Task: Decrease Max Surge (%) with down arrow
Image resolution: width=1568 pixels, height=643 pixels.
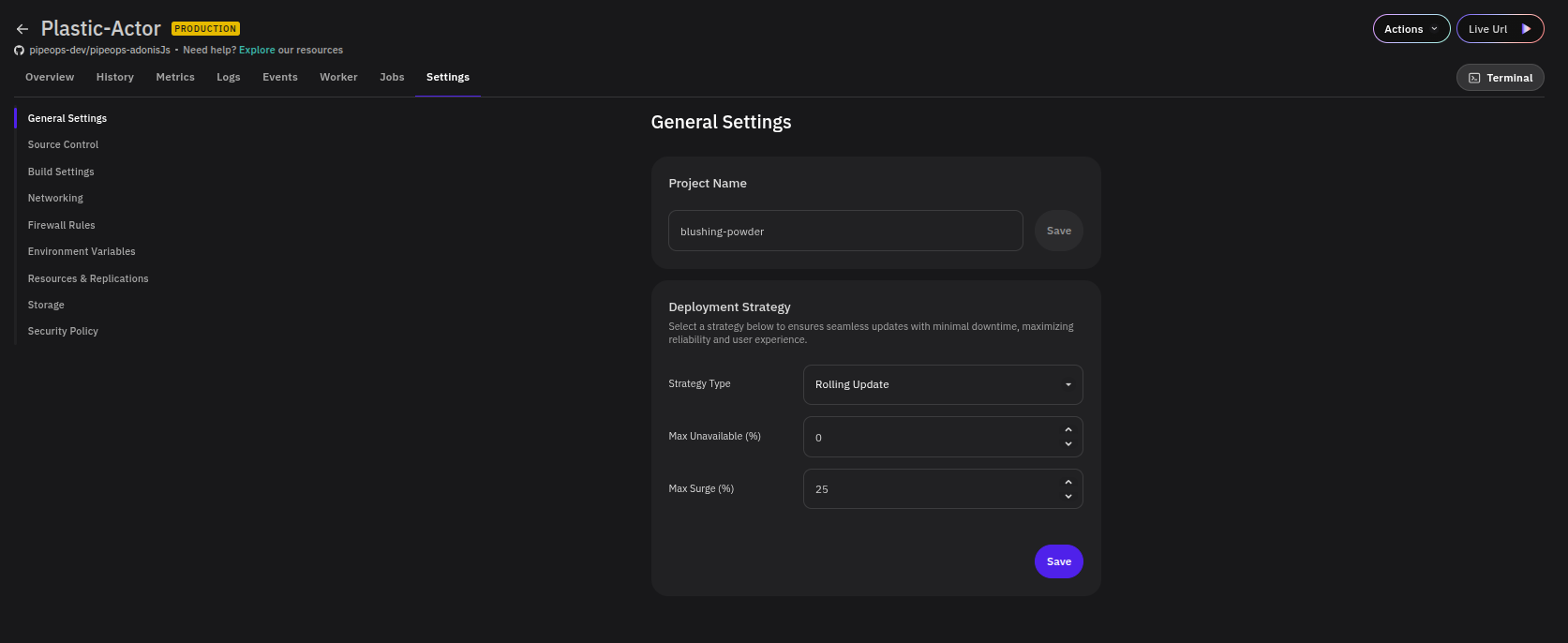Action: tap(1068, 497)
